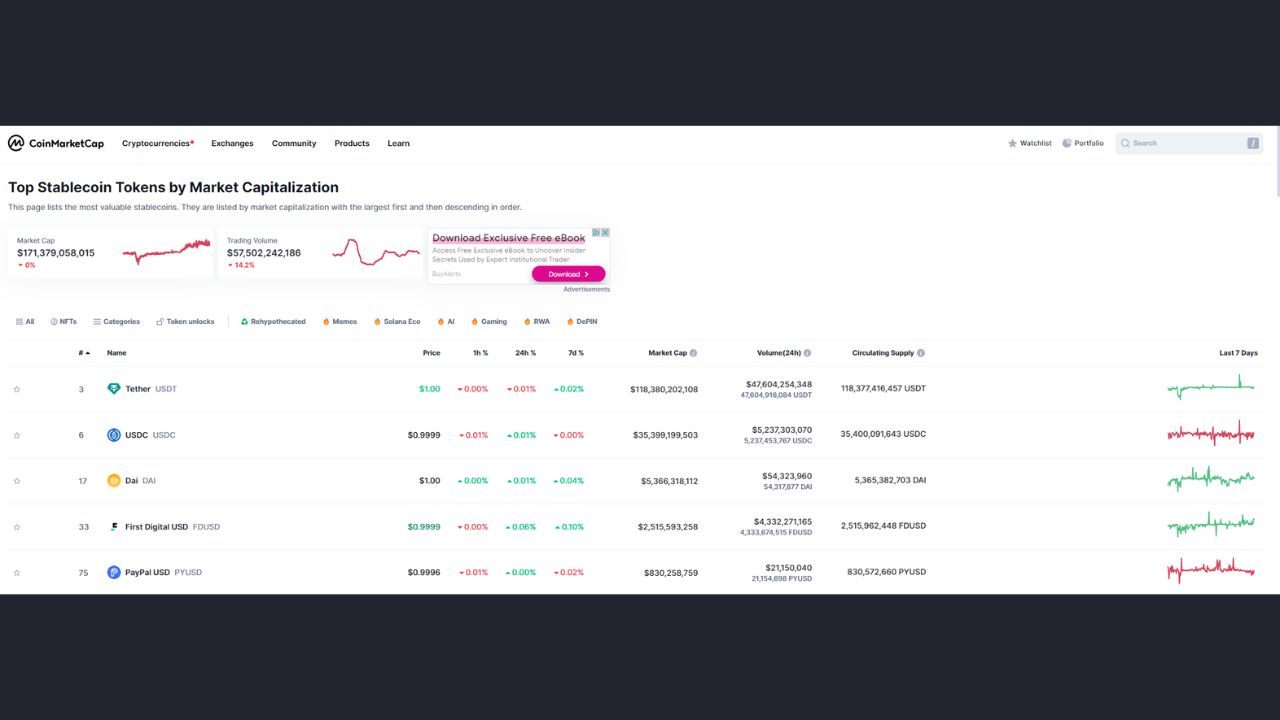Viewport: 1280px width, 720px height.
Task: Click the pink Download ad button
Action: coord(568,274)
